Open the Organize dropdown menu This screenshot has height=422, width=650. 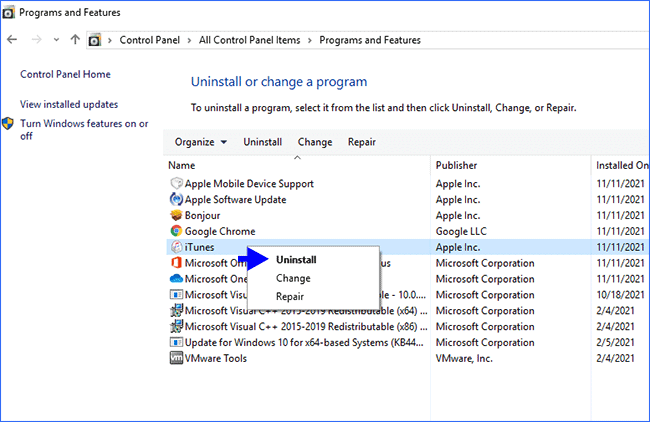[201, 142]
